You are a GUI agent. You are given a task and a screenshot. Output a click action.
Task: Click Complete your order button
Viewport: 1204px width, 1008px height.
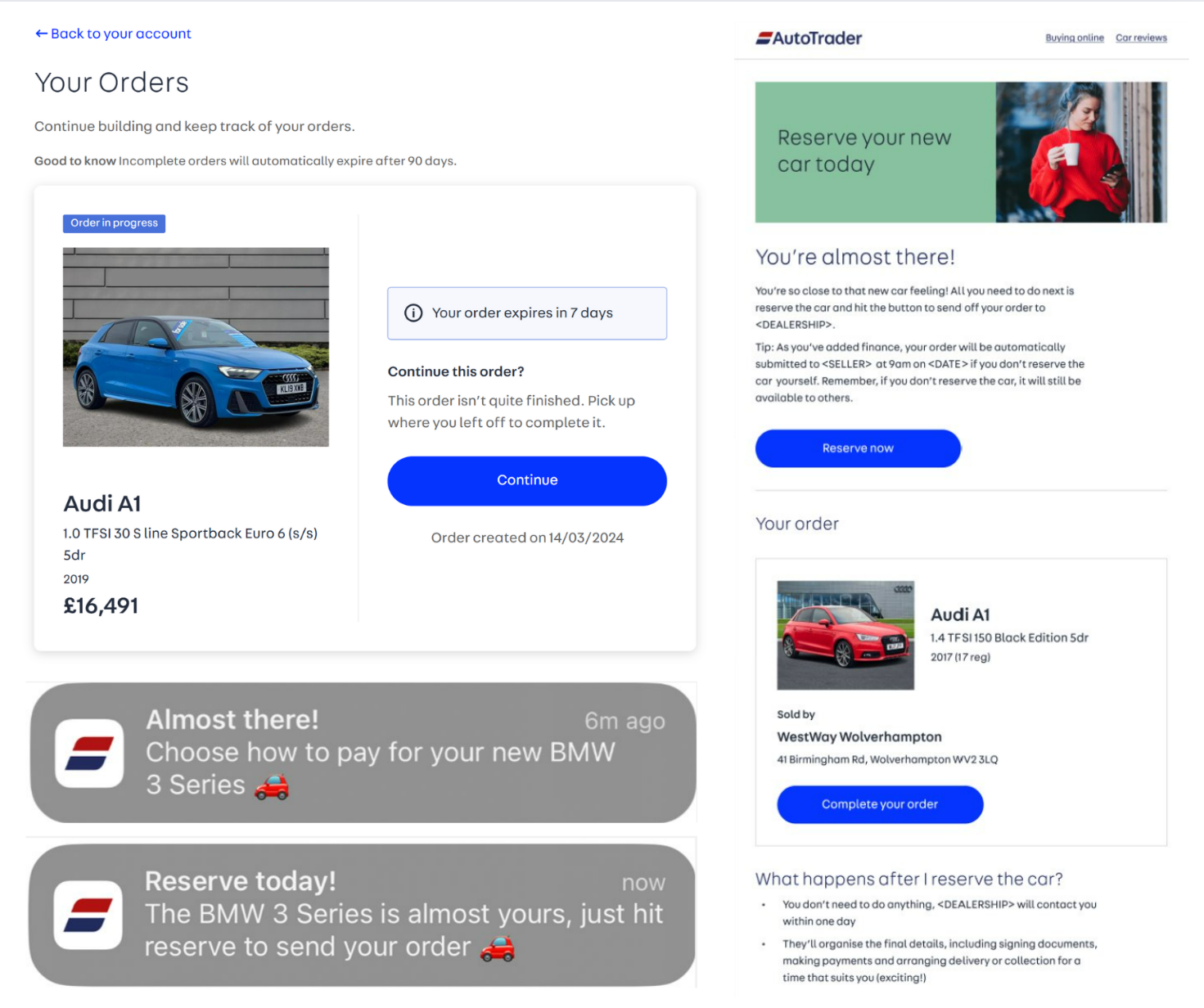coord(880,804)
